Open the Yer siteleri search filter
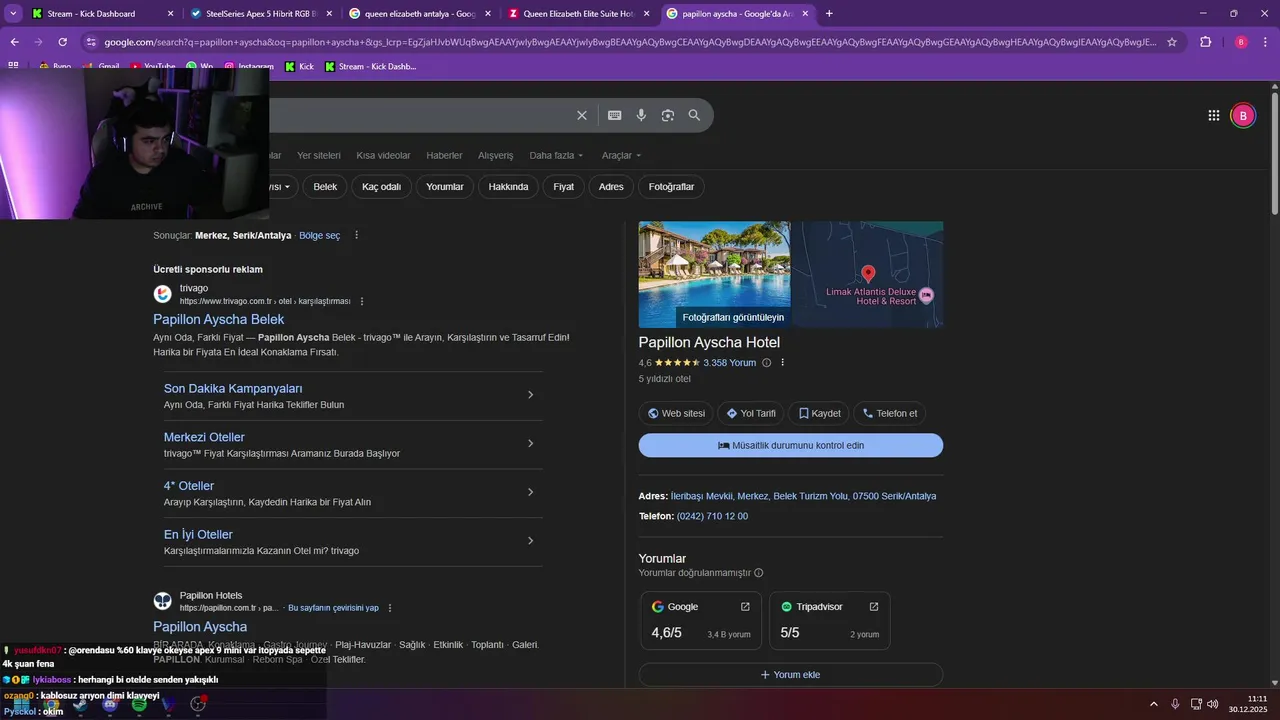1280x720 pixels. tap(319, 156)
